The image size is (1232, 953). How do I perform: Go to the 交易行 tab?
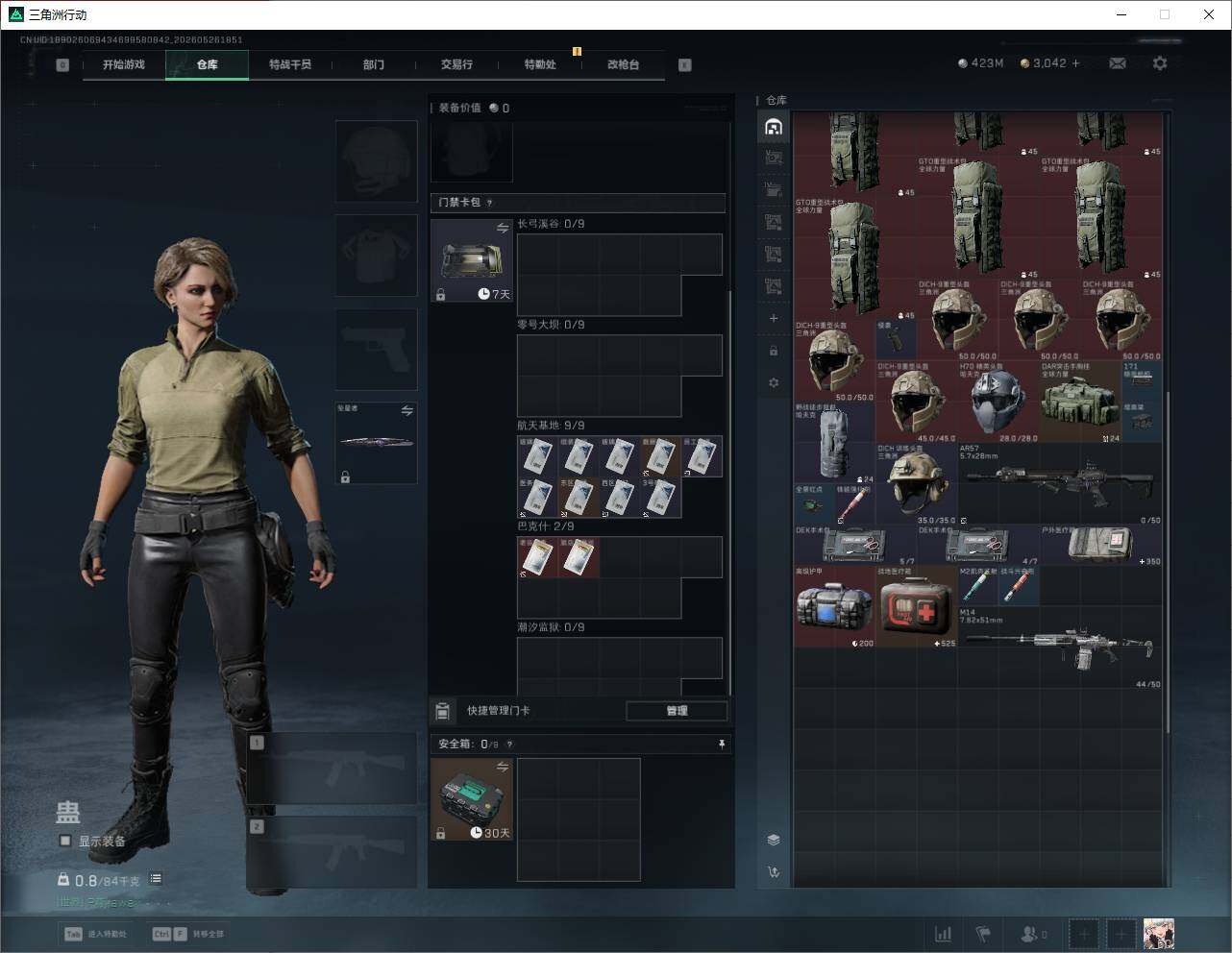pos(456,64)
